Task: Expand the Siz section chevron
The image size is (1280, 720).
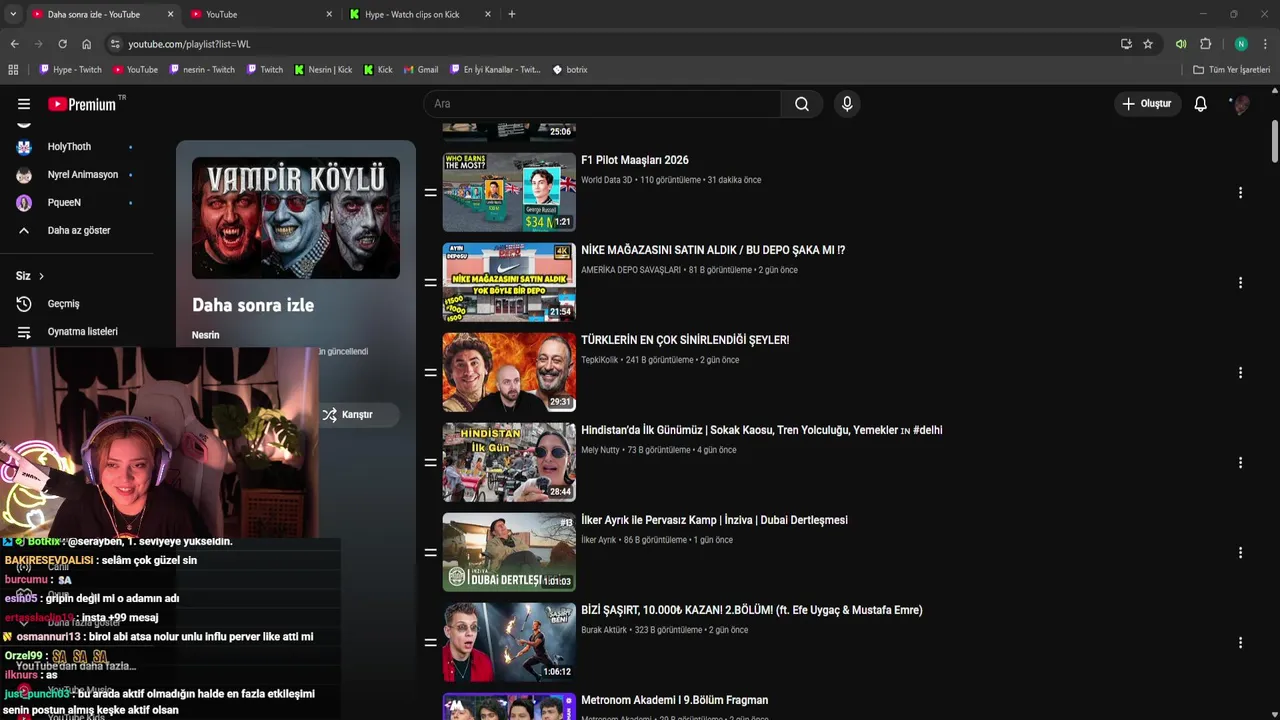Action: click(x=41, y=276)
